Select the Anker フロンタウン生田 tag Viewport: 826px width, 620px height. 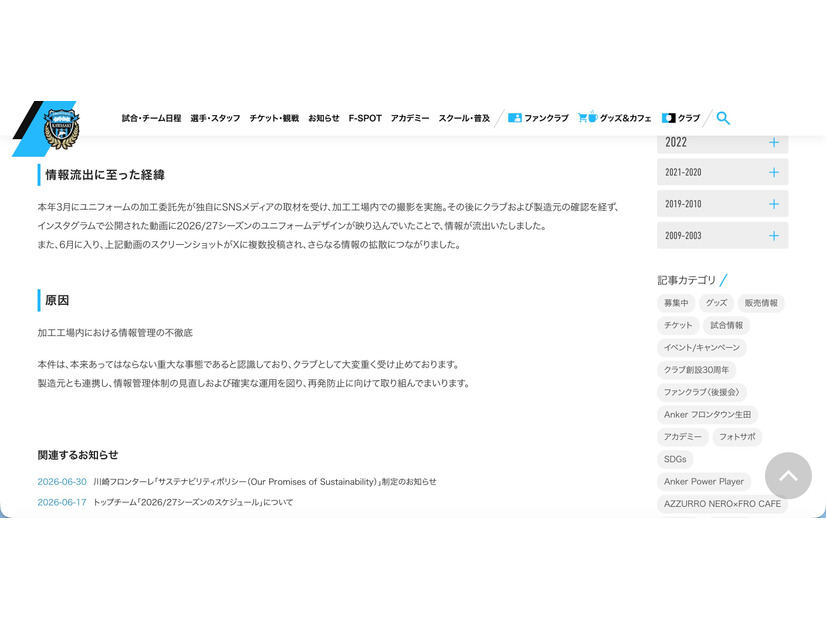707,415
